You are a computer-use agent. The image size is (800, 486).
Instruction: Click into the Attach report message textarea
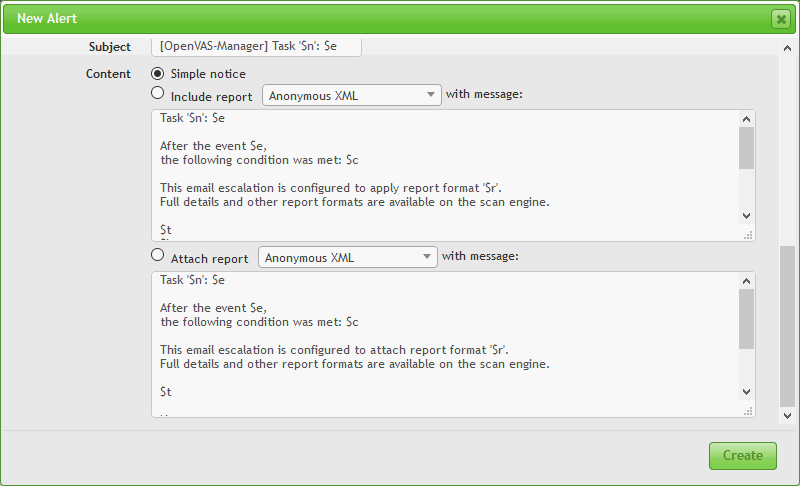pos(440,340)
